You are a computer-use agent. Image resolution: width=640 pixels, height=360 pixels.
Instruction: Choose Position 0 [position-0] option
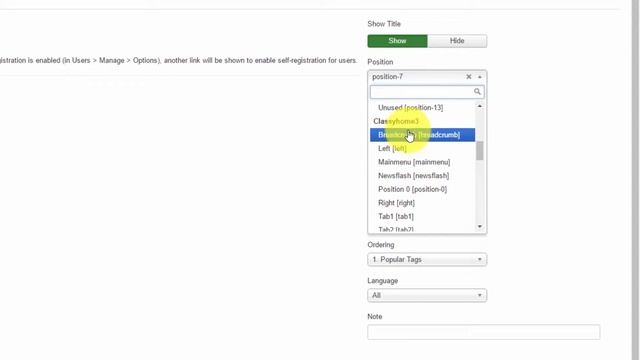point(422,189)
